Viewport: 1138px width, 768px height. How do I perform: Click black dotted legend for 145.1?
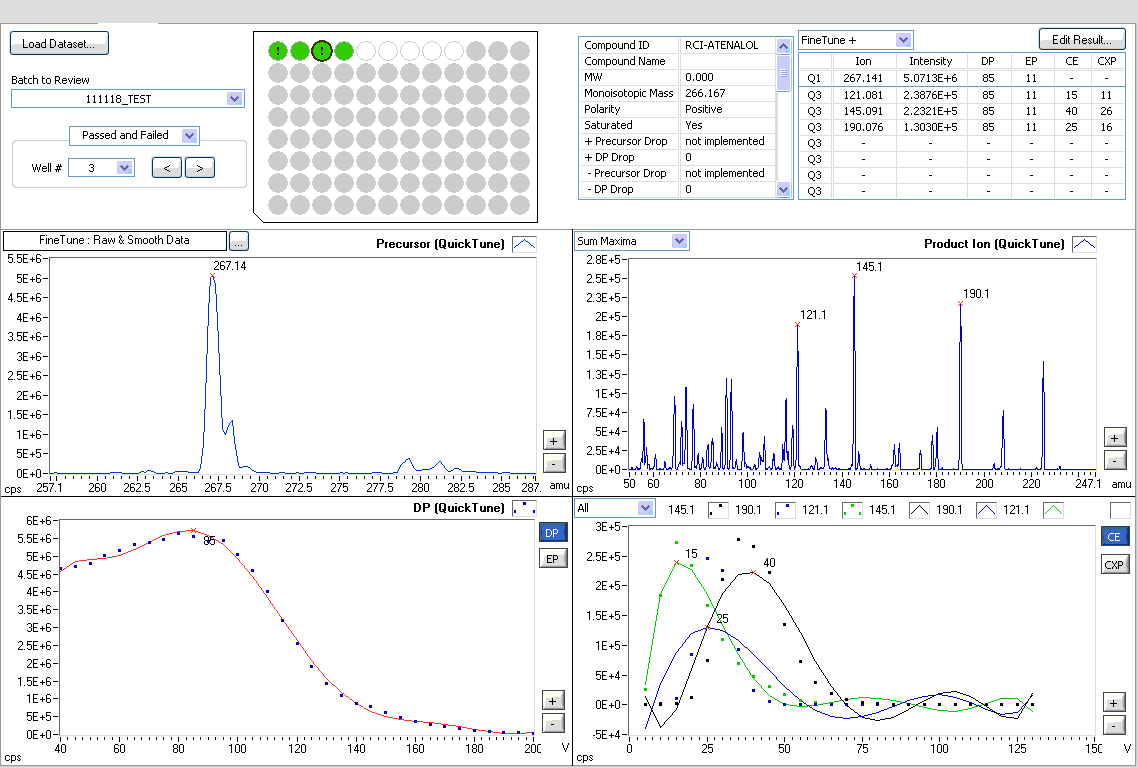719,510
